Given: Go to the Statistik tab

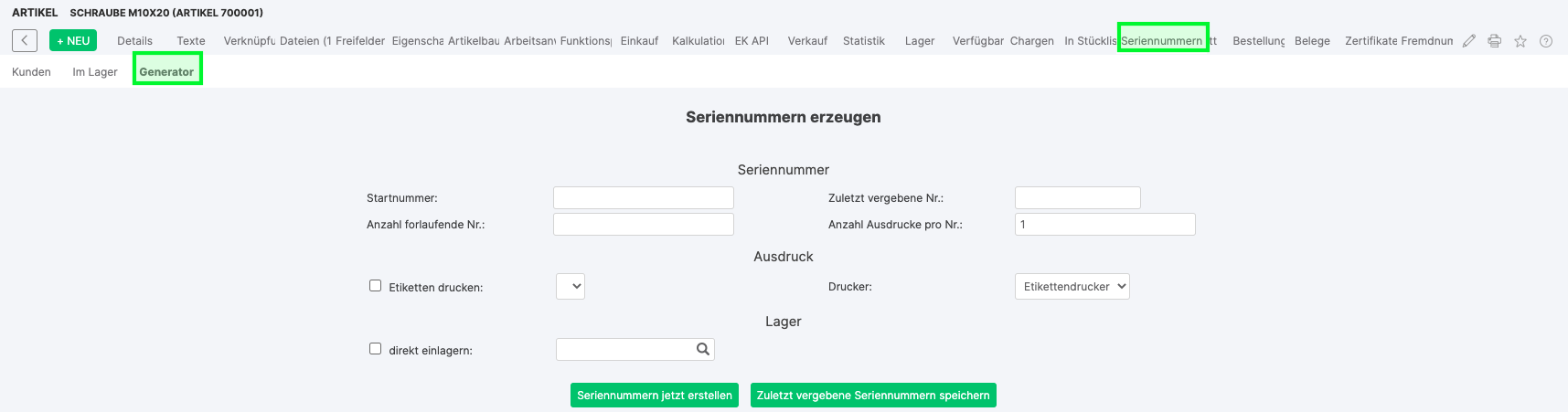Looking at the screenshot, I should (864, 41).
